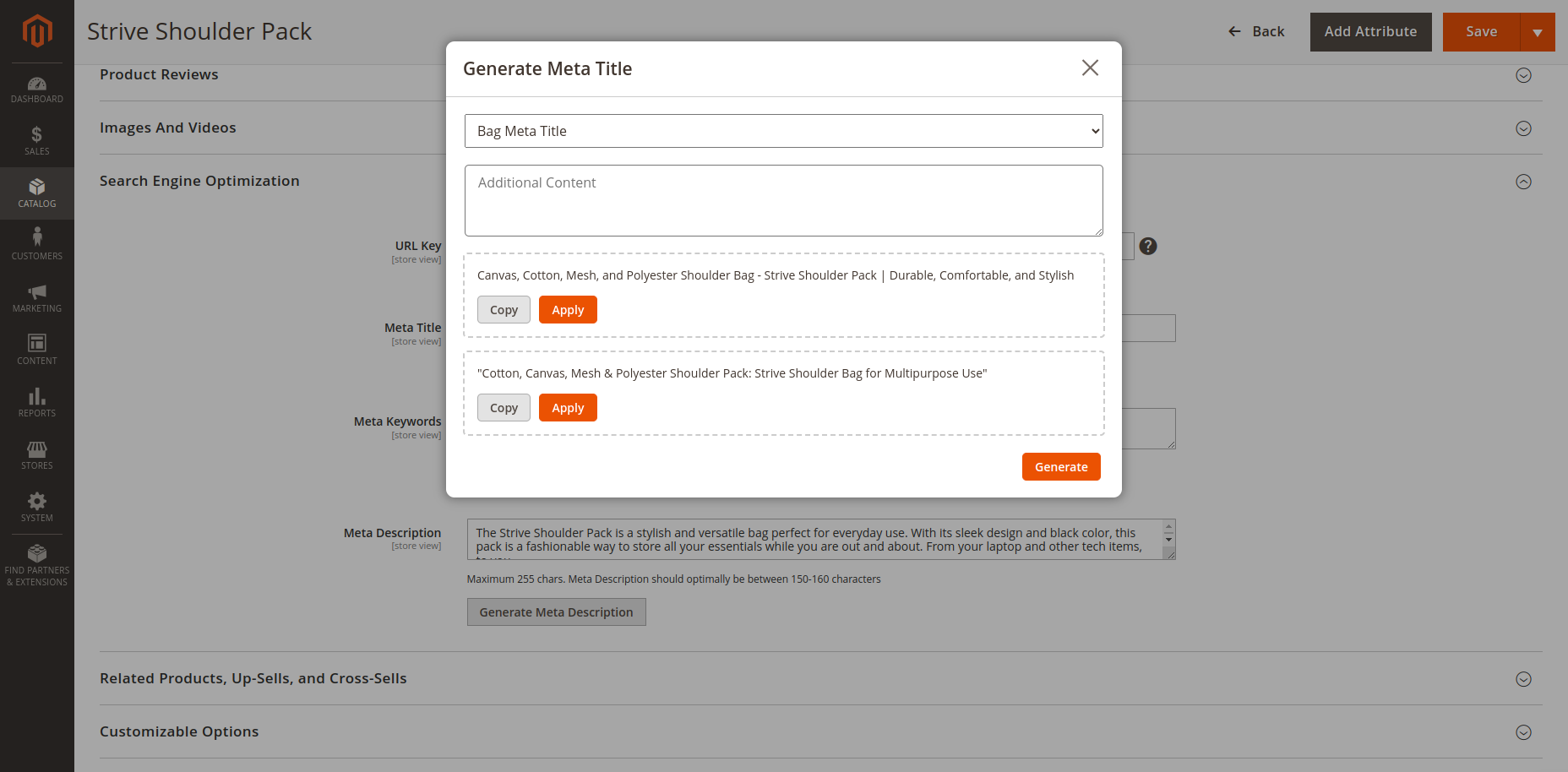Open the System menu

(x=37, y=507)
